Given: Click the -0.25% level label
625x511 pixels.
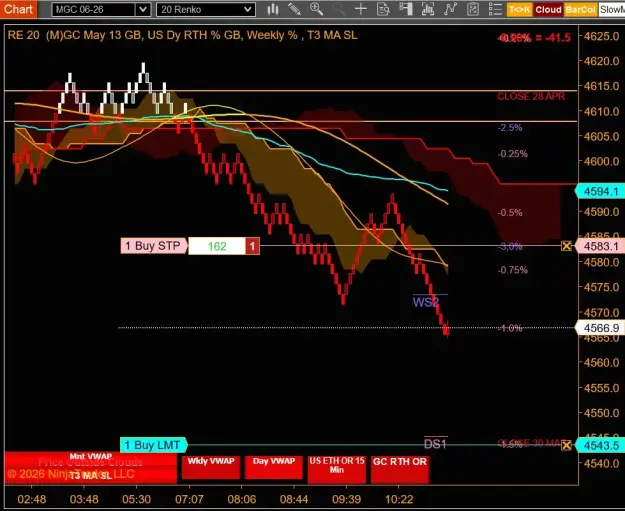Looking at the screenshot, I should pos(513,154).
